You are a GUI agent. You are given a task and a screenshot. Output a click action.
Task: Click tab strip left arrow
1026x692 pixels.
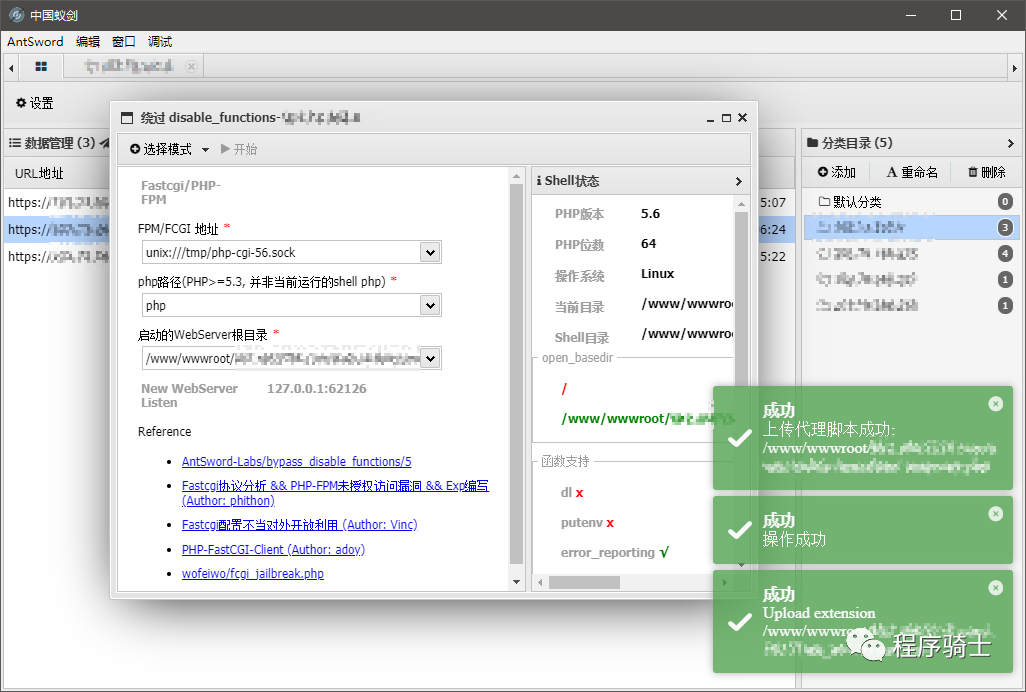coord(11,67)
